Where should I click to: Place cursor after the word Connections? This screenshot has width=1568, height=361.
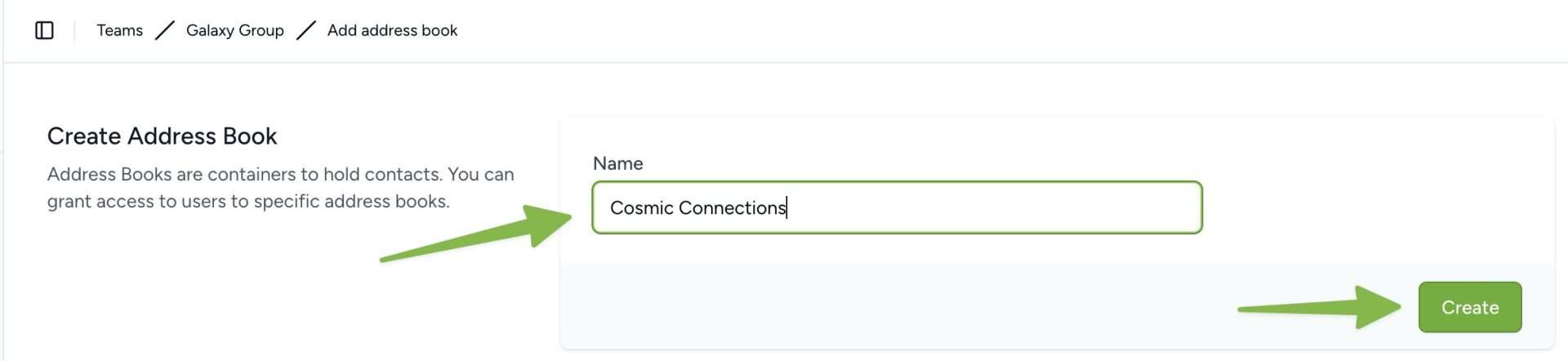[787, 207]
